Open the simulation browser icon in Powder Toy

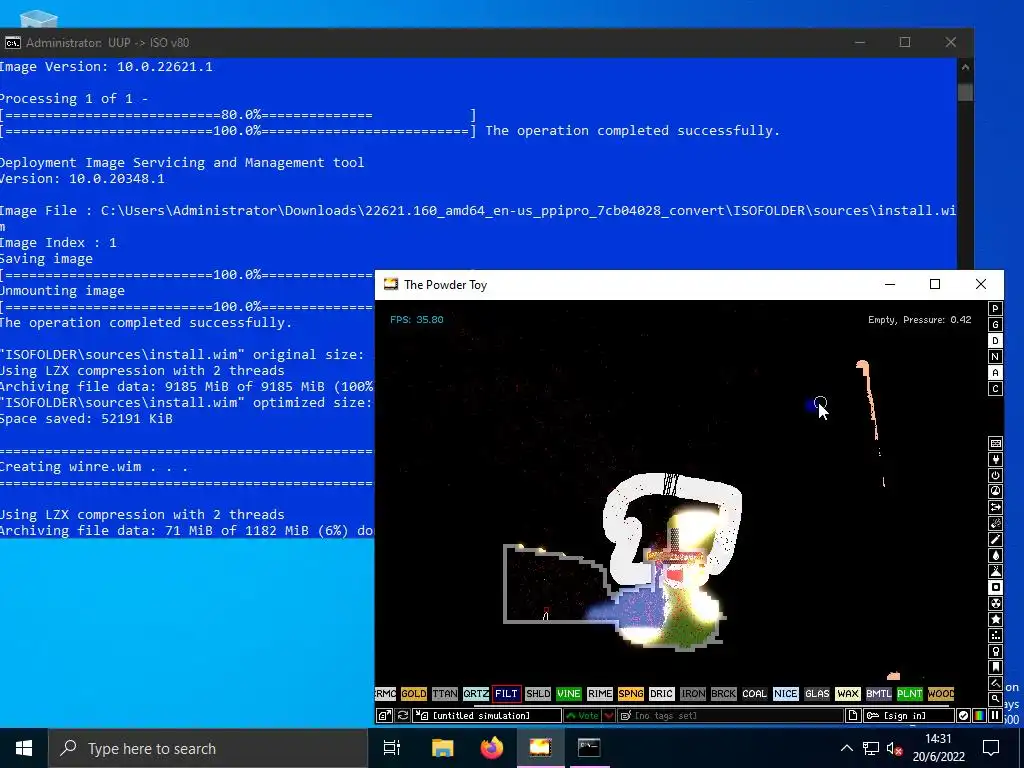[x=385, y=716]
